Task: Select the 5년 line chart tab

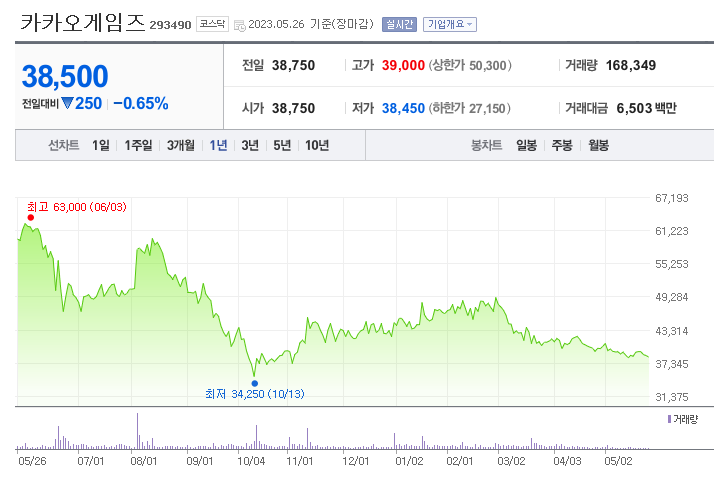Action: 282,145
